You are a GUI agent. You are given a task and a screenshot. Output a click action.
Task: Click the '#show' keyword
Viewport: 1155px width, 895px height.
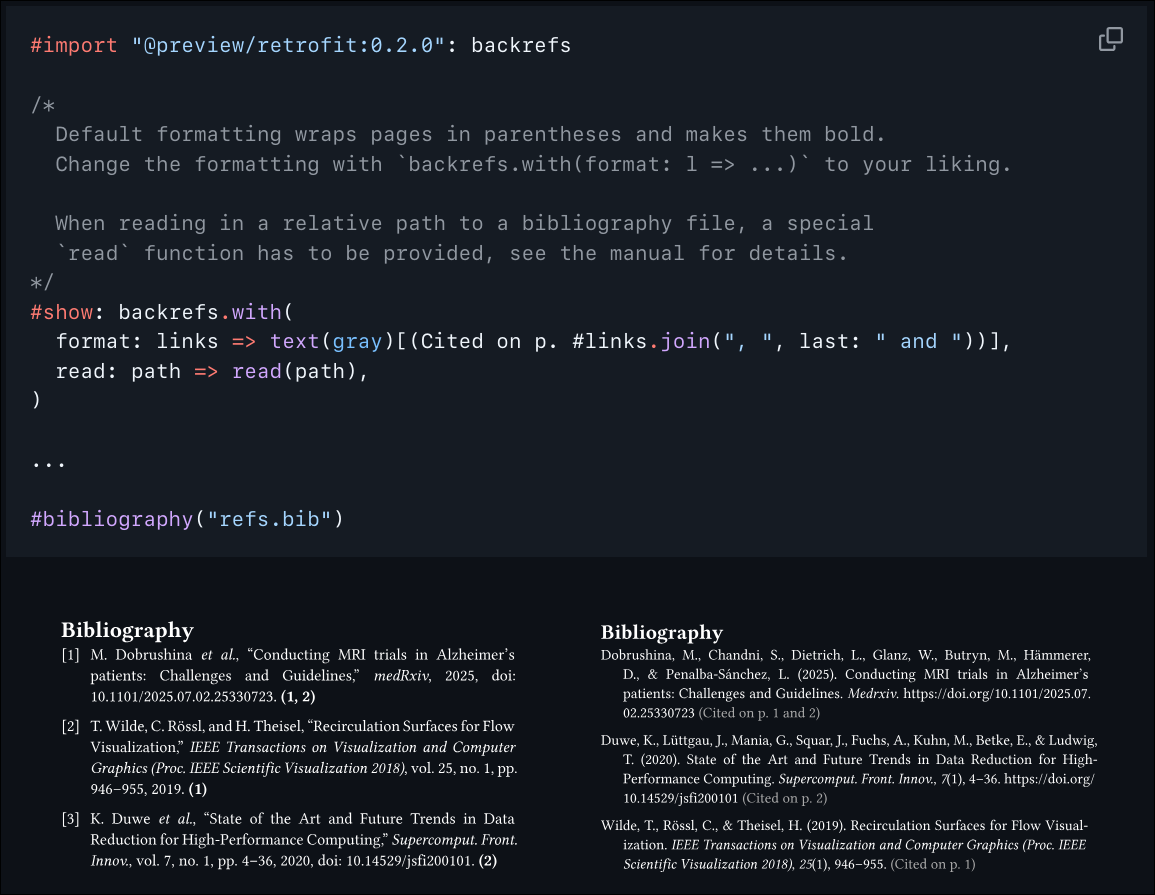[x=62, y=312]
